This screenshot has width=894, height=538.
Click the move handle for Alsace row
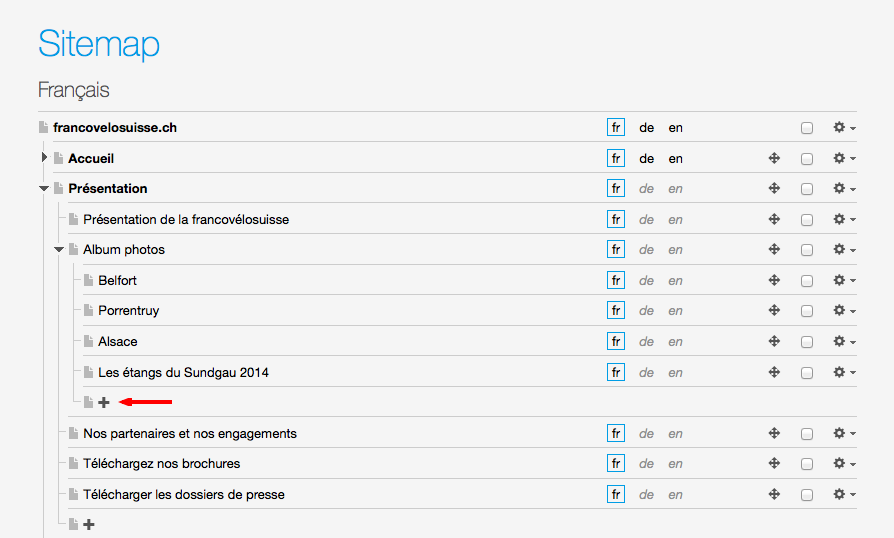pos(774,342)
